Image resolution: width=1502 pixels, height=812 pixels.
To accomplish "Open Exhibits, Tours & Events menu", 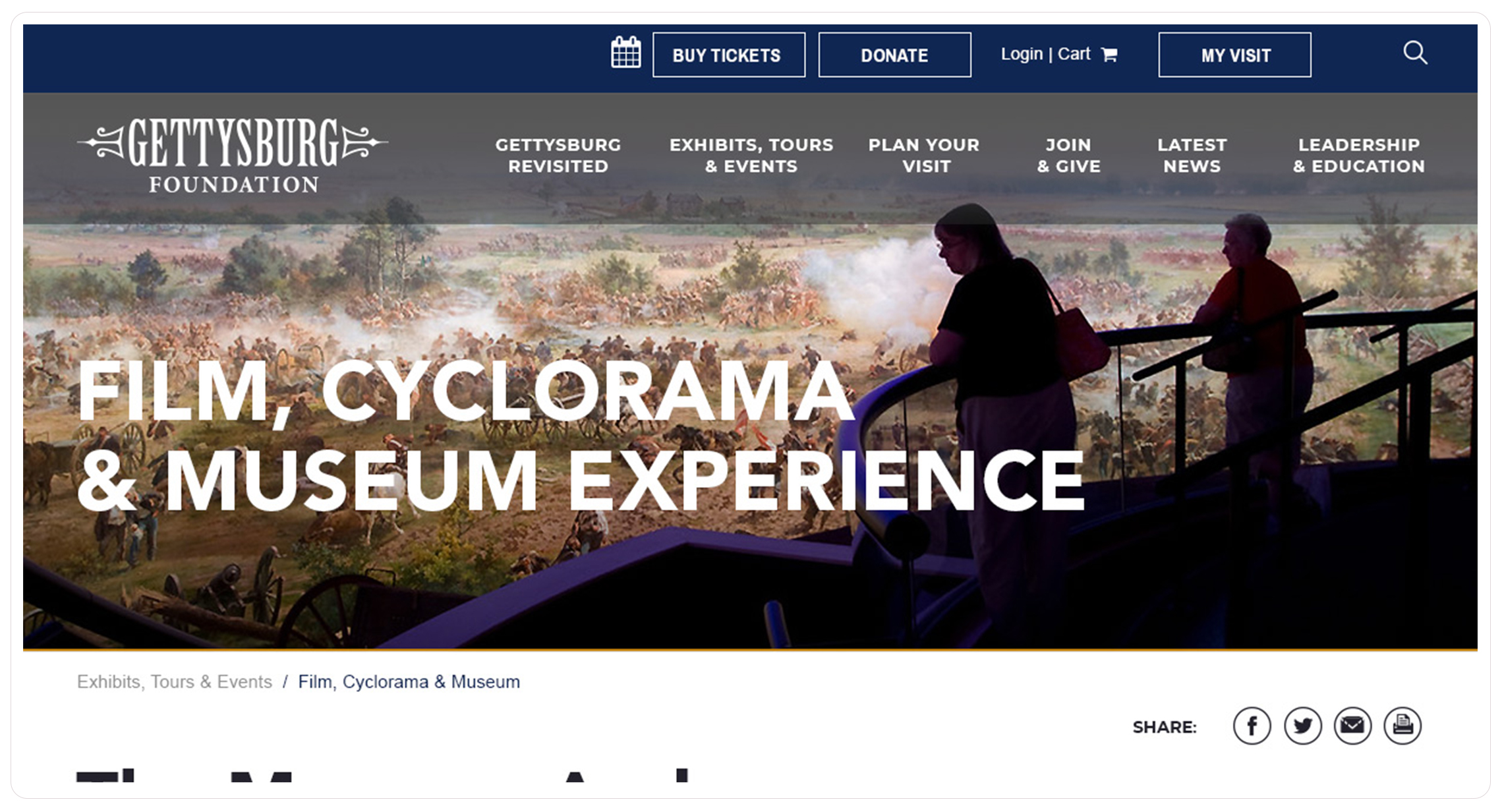I will [x=751, y=156].
